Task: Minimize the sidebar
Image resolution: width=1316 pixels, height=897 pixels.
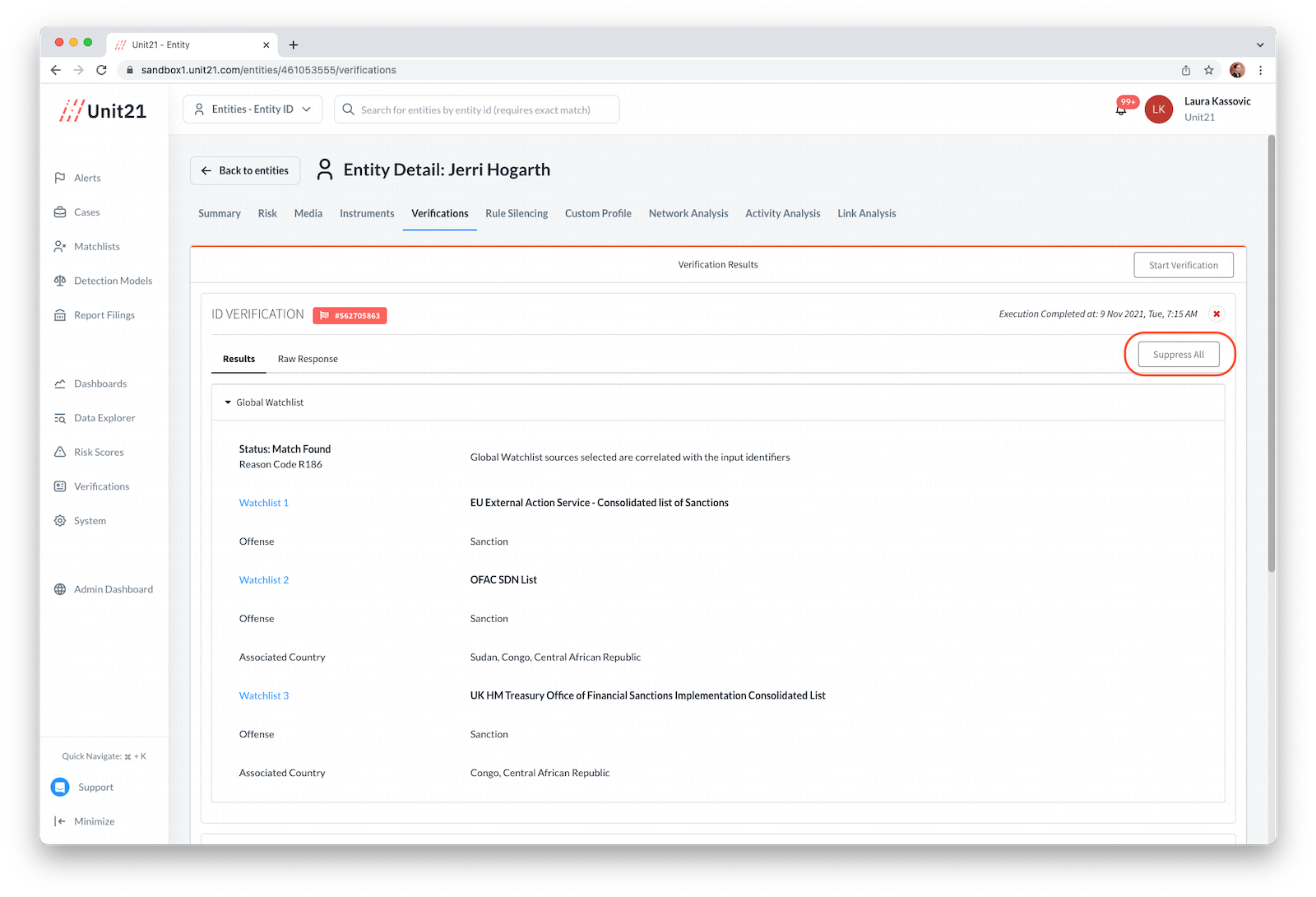Action: coord(84,821)
